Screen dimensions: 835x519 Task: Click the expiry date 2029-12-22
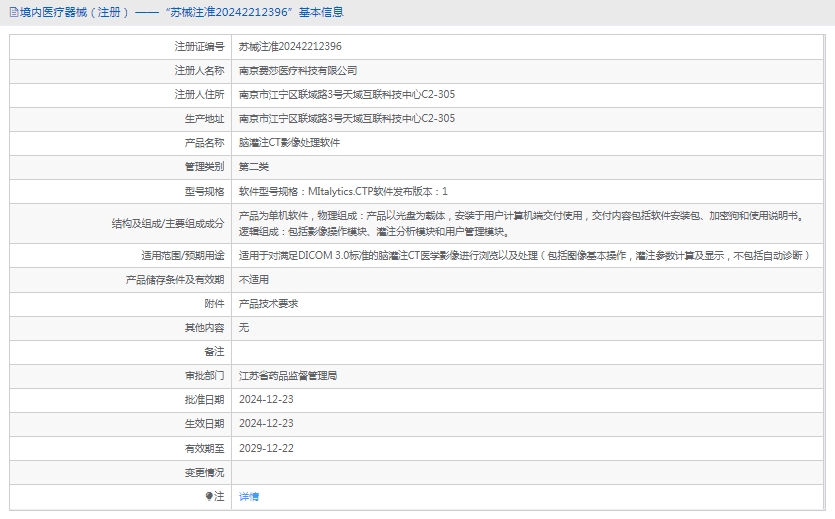point(266,448)
